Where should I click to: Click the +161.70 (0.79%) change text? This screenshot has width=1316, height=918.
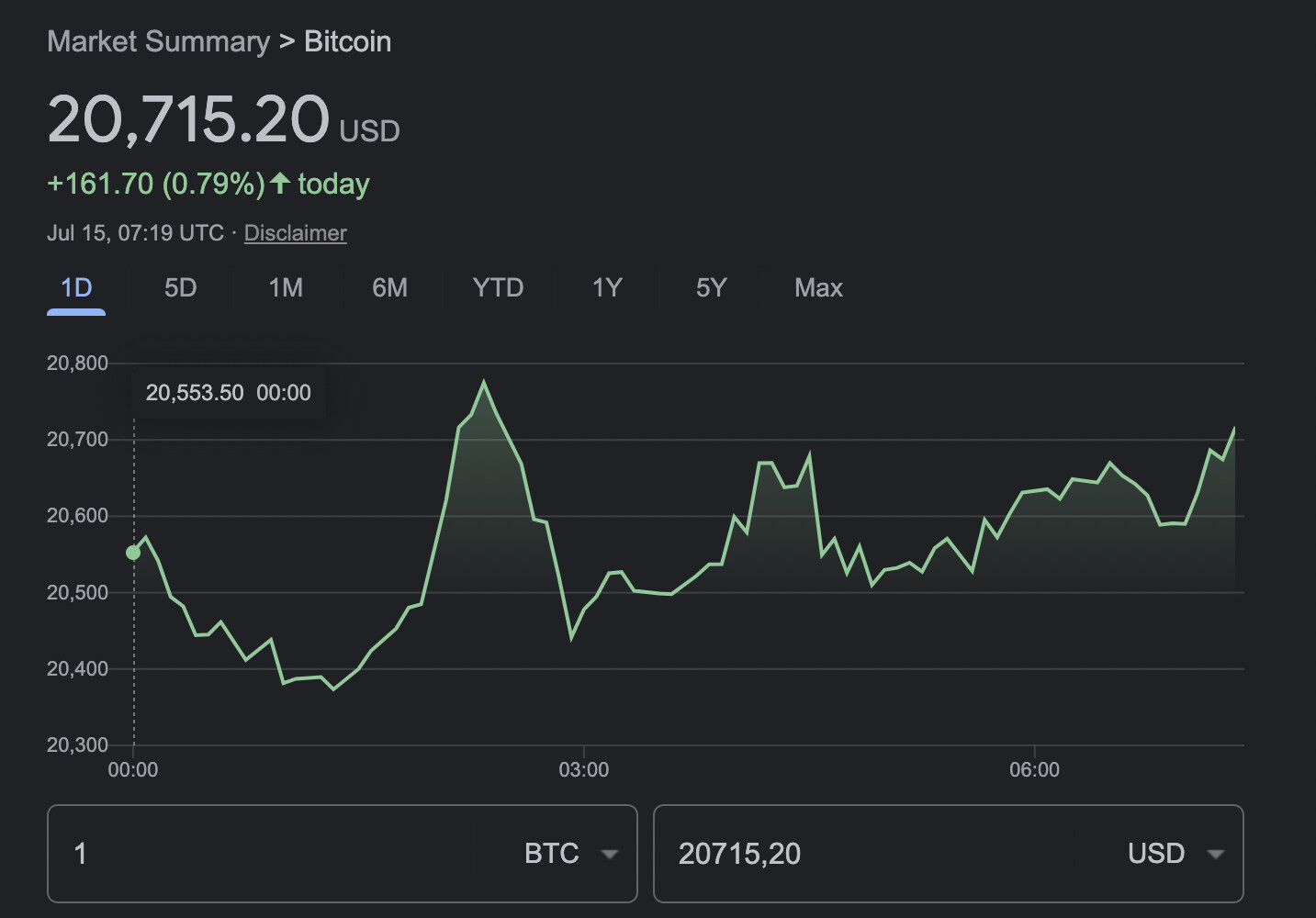[x=156, y=184]
